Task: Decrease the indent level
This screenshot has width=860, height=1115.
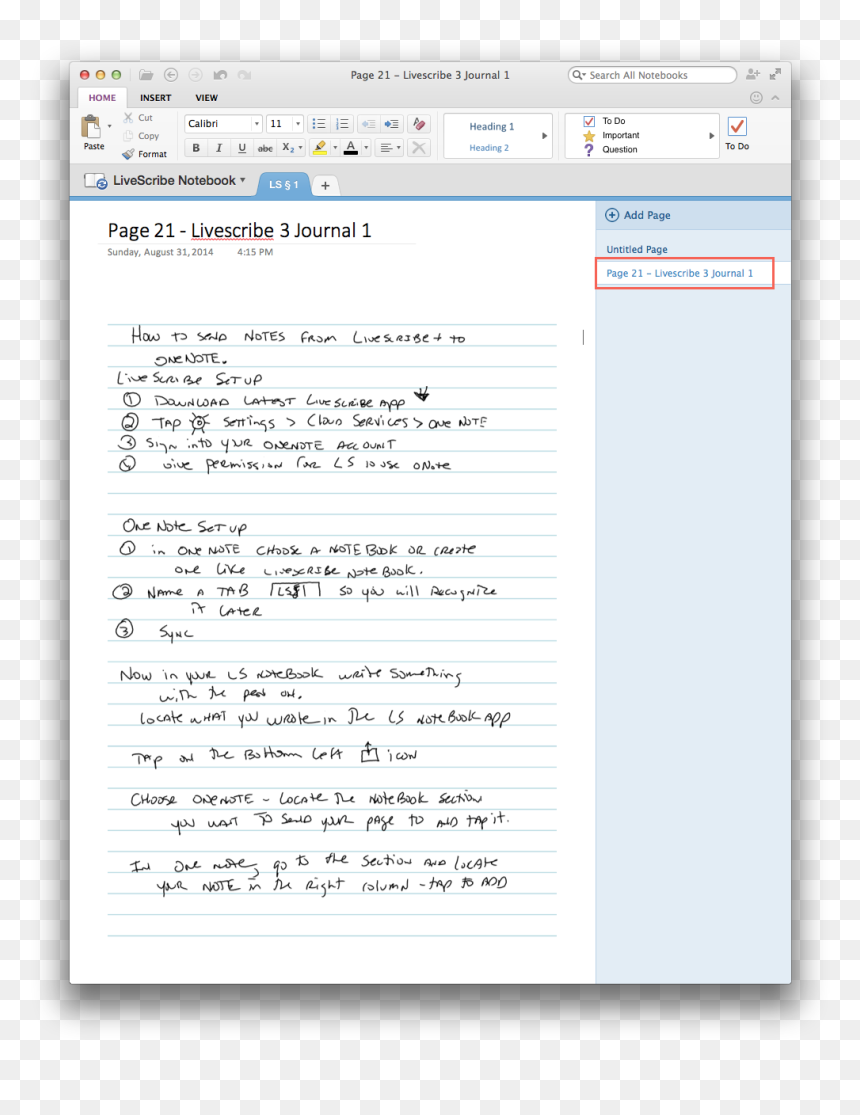Action: (x=368, y=124)
